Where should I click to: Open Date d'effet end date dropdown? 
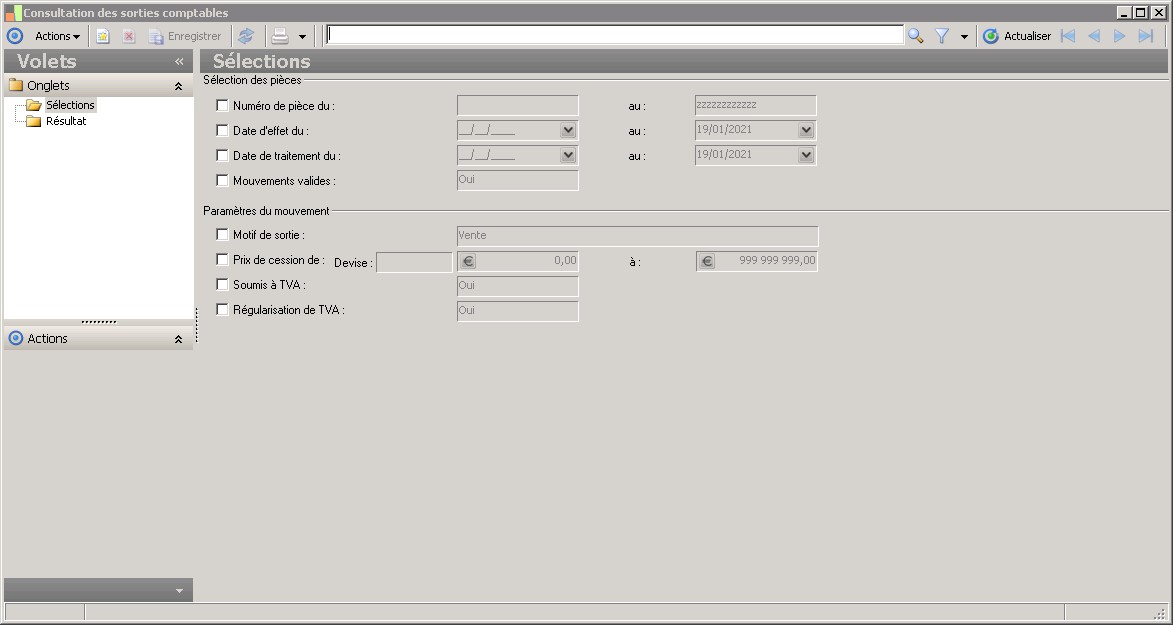[x=806, y=130]
